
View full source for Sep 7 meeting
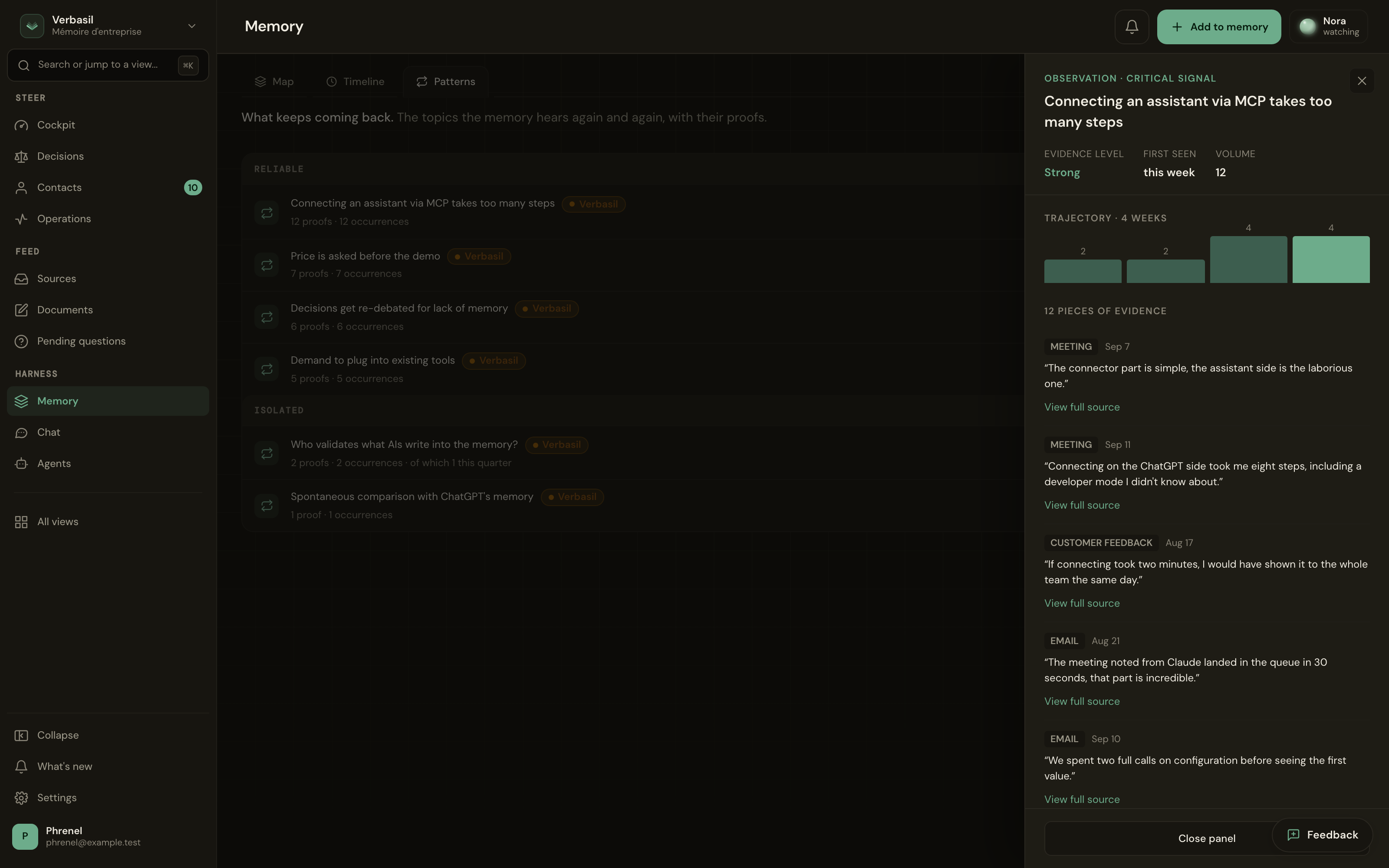point(1081,407)
